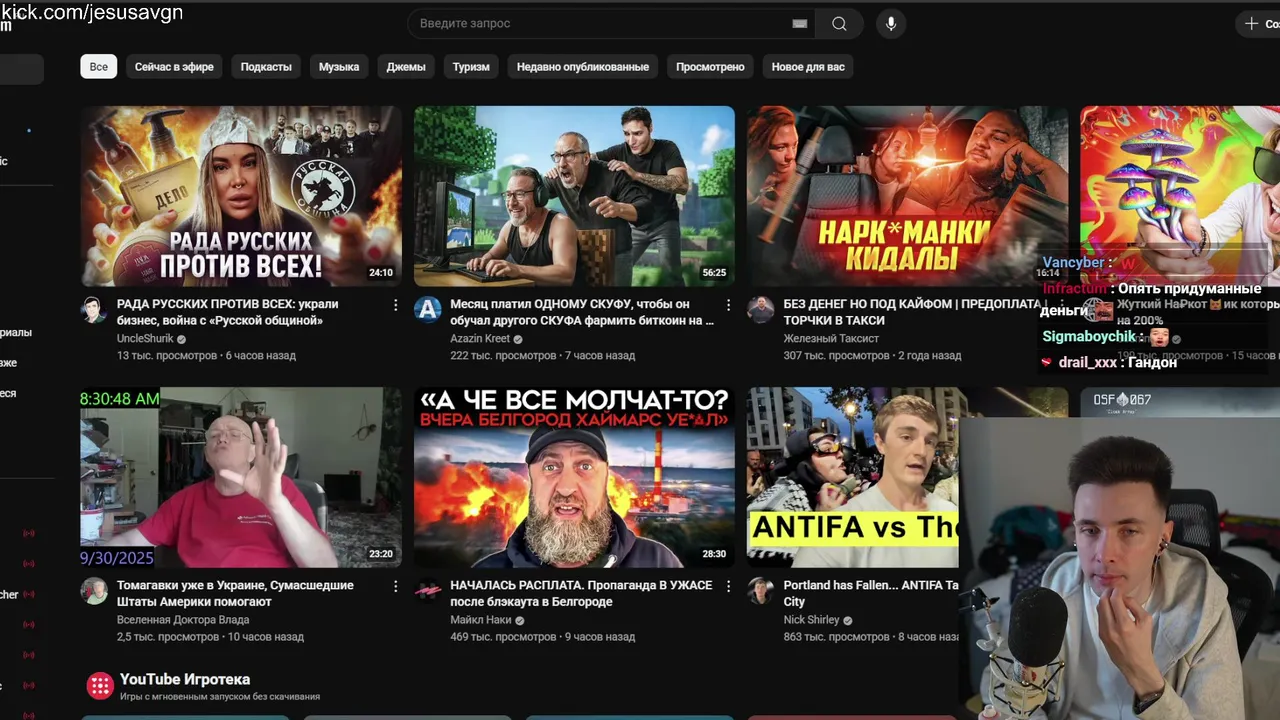Click the kick.com/jesusavgn watermark text

click(x=91, y=12)
